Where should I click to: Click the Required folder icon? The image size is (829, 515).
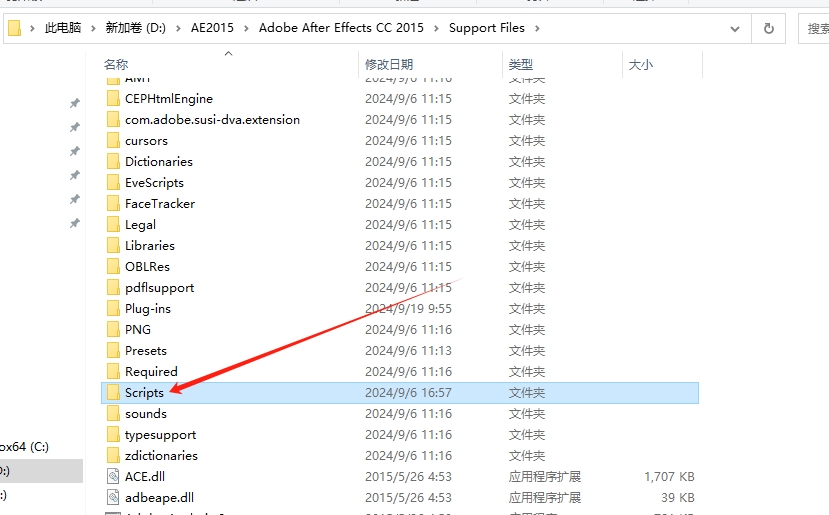point(113,371)
